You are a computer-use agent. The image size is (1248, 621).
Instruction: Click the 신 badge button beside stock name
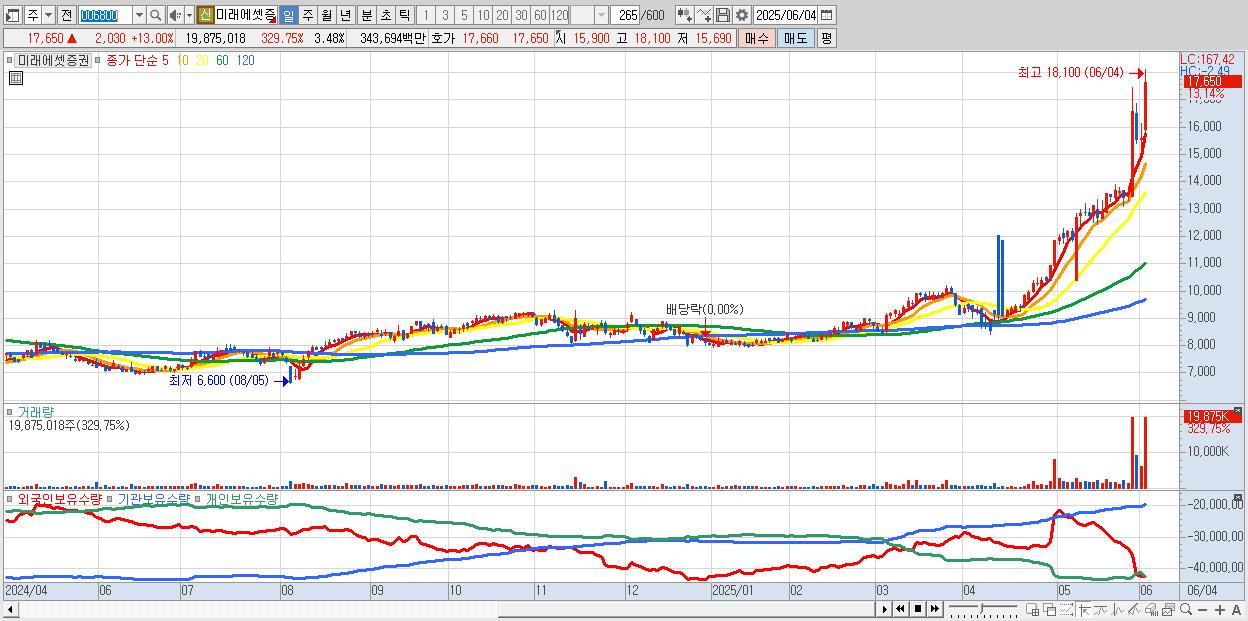coord(205,15)
